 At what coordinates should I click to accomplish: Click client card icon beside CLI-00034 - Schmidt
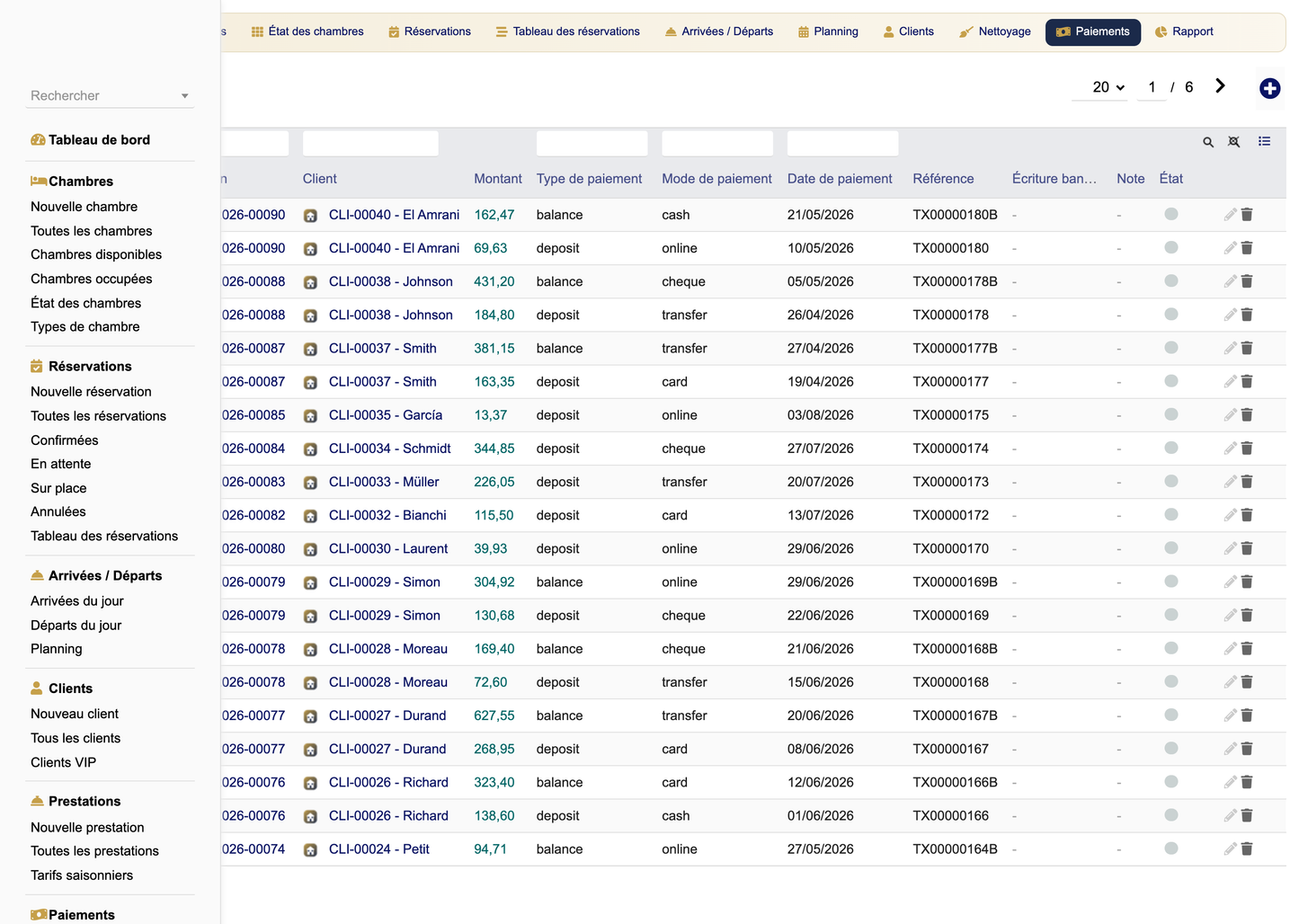(310, 449)
